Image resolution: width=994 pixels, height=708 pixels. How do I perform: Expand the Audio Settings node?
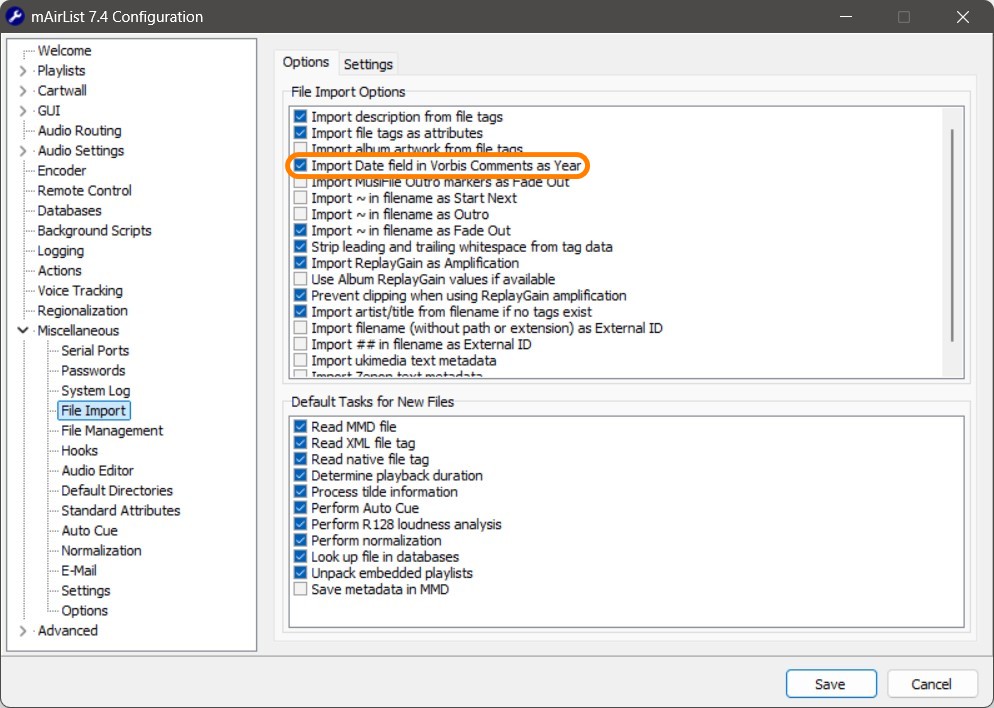(x=23, y=151)
